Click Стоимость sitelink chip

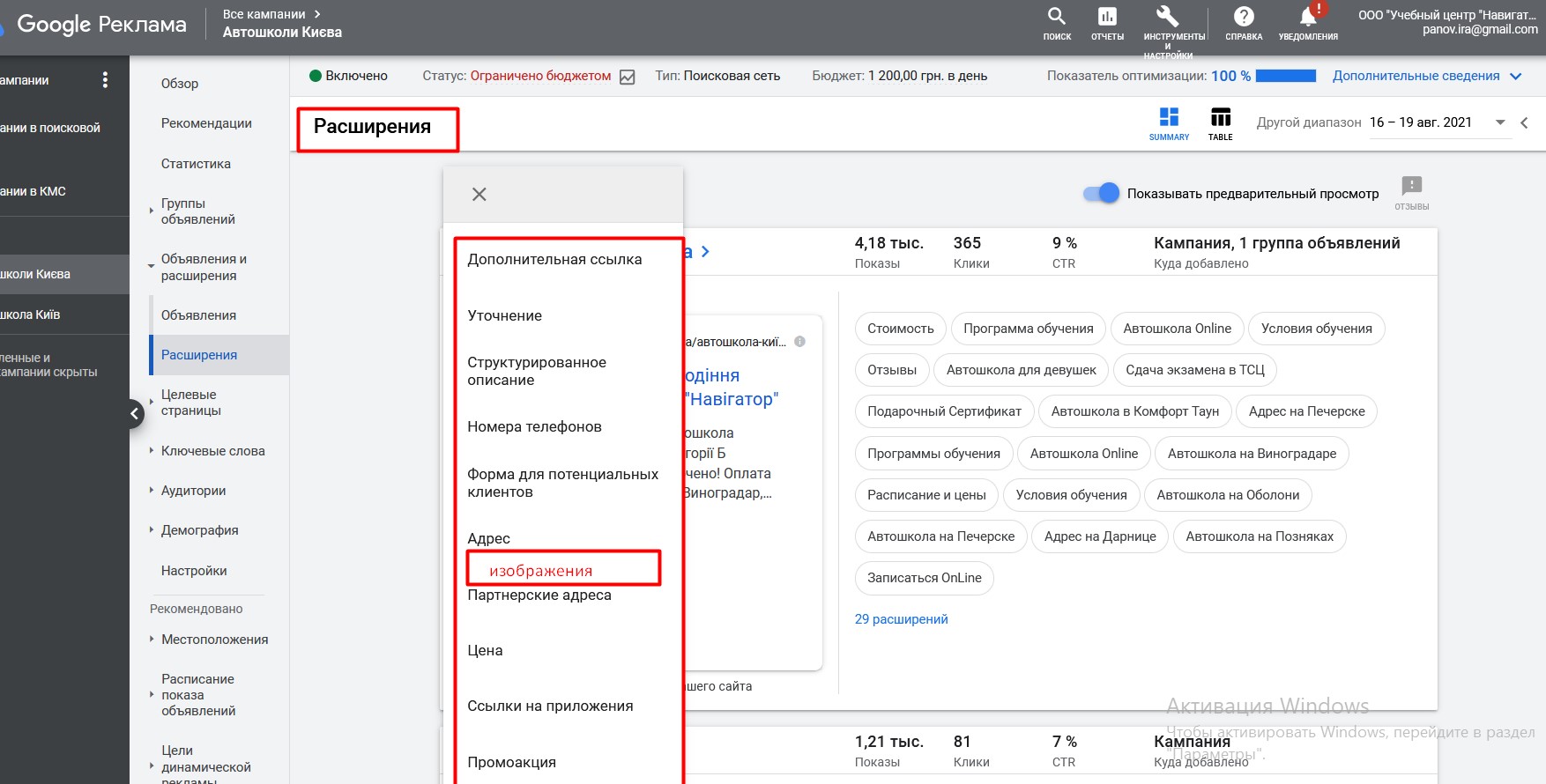pos(900,329)
